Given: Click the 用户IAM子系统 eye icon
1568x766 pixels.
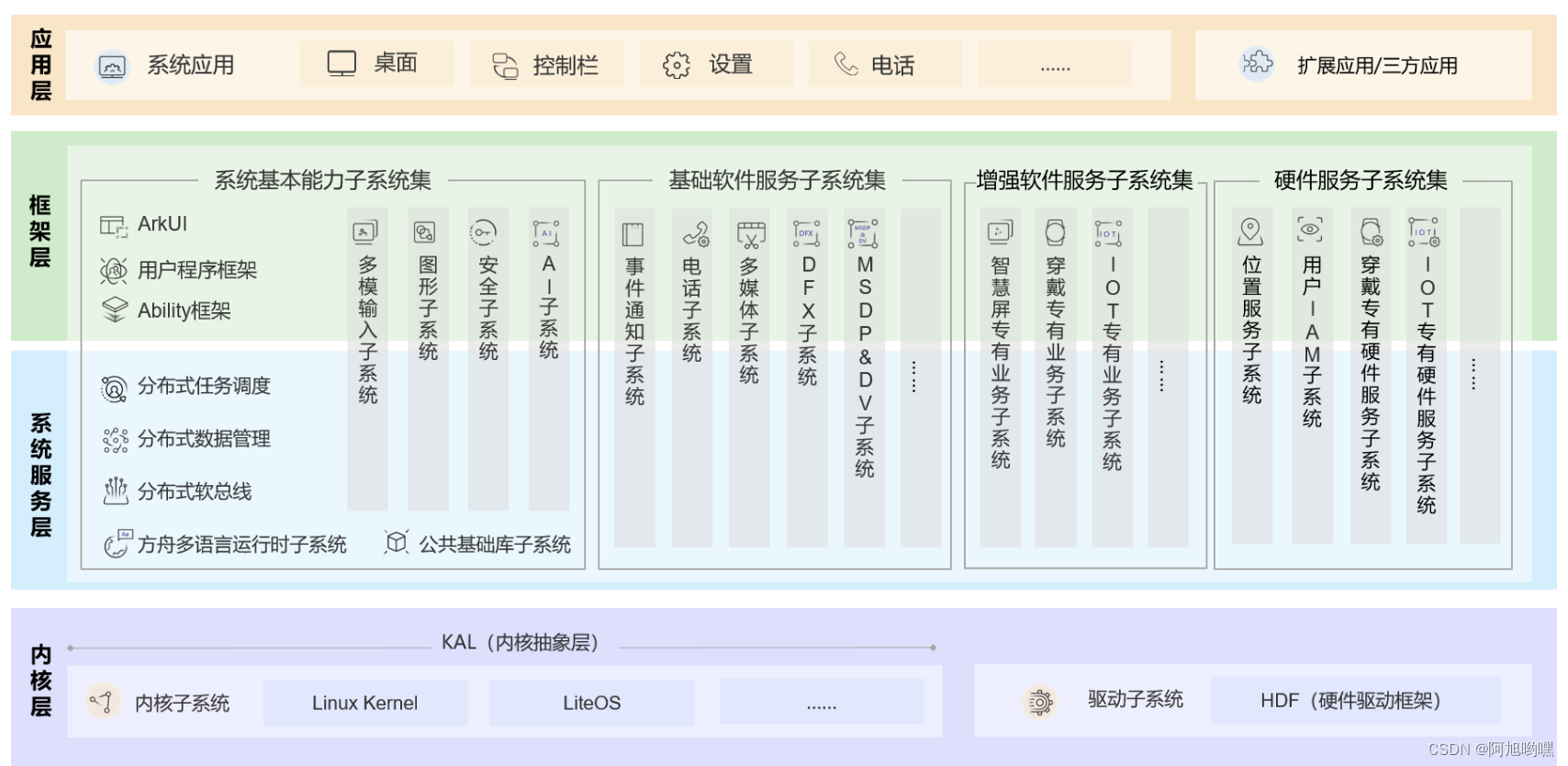Looking at the screenshot, I should click(x=1310, y=229).
